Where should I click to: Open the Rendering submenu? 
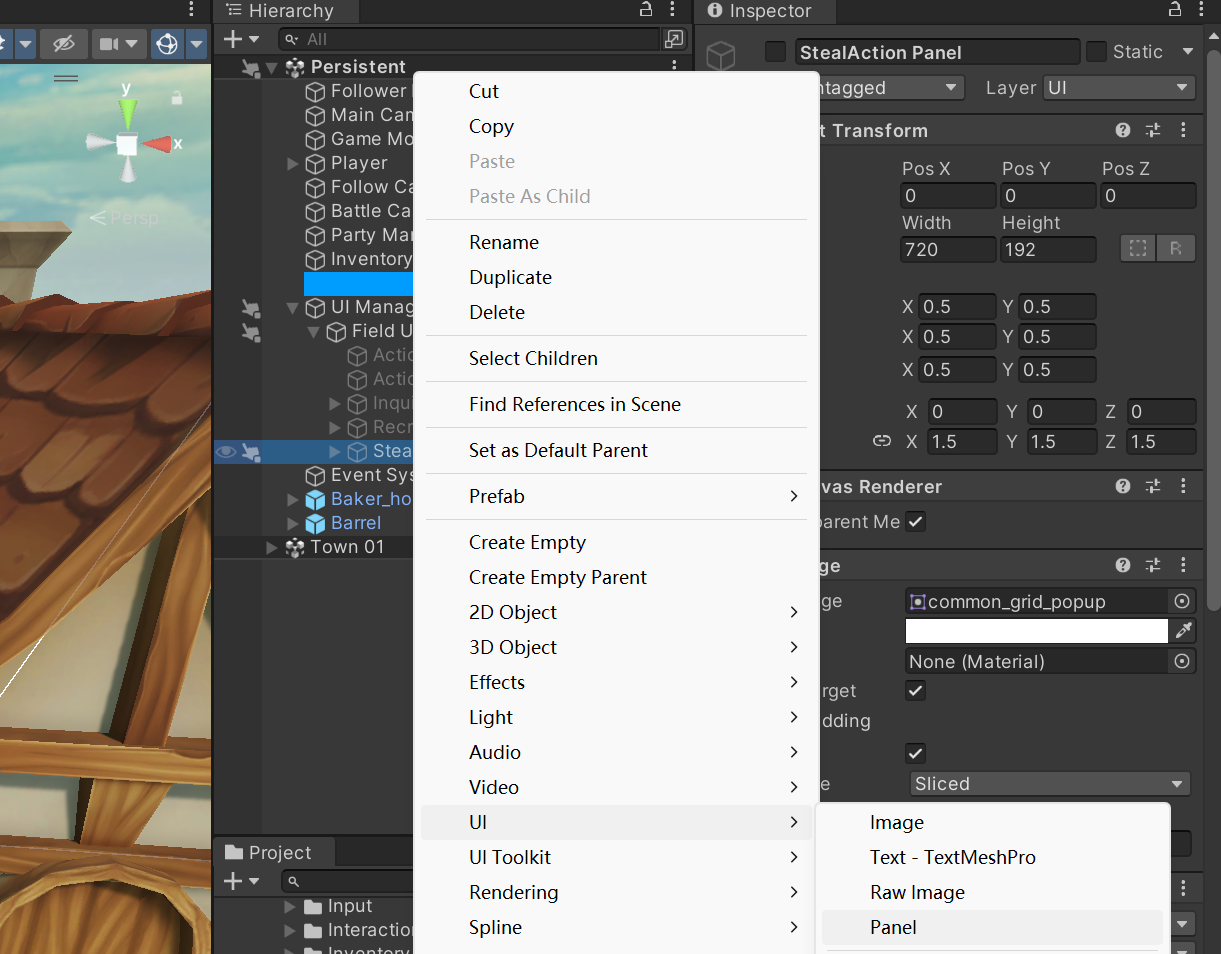(x=616, y=892)
